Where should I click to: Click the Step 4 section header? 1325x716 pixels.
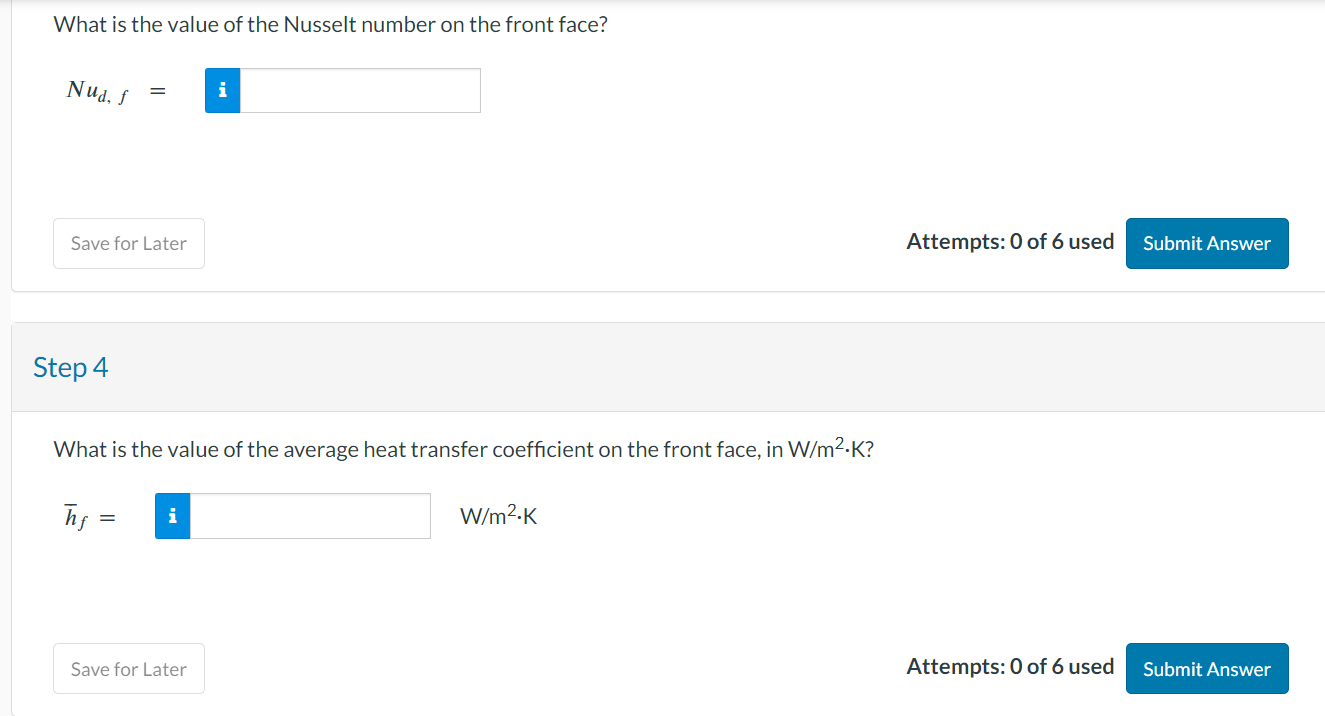(70, 367)
